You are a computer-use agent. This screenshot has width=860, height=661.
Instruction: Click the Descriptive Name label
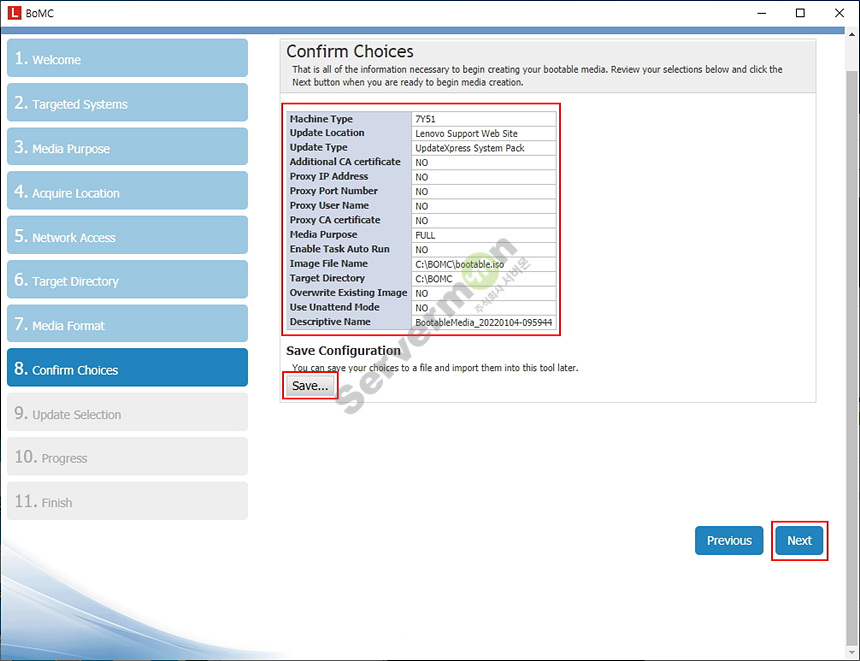coord(330,321)
